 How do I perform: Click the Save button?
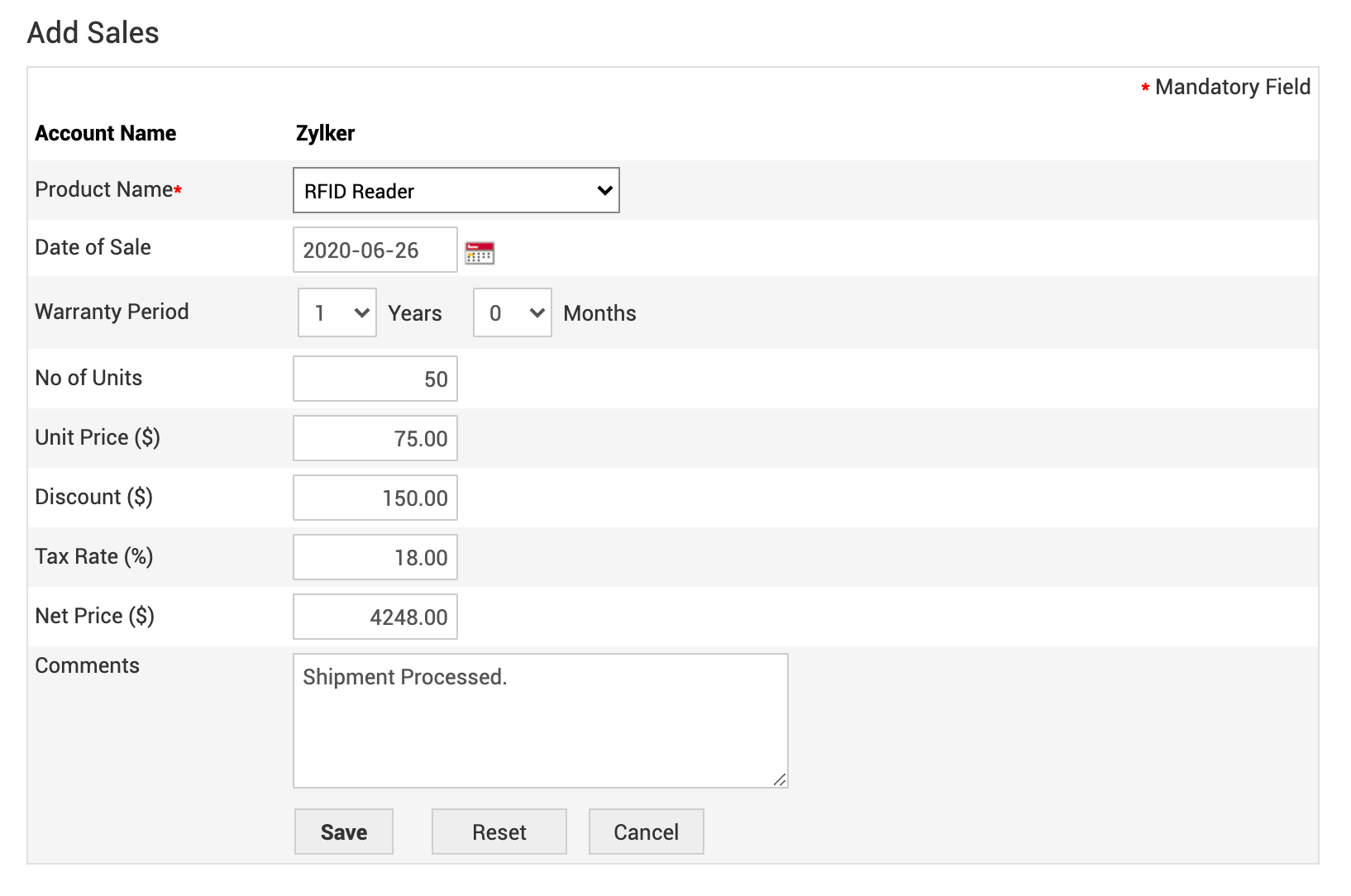(344, 832)
